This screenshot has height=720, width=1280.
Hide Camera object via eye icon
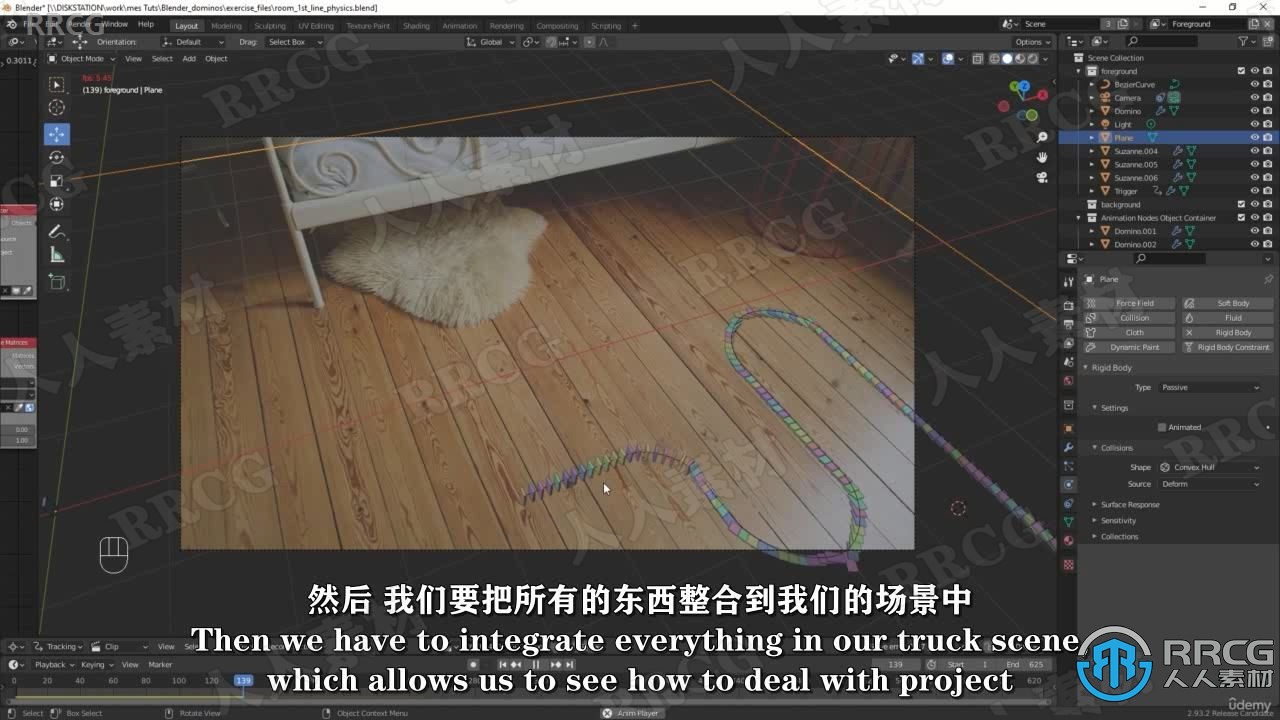pyautogui.click(x=1254, y=98)
